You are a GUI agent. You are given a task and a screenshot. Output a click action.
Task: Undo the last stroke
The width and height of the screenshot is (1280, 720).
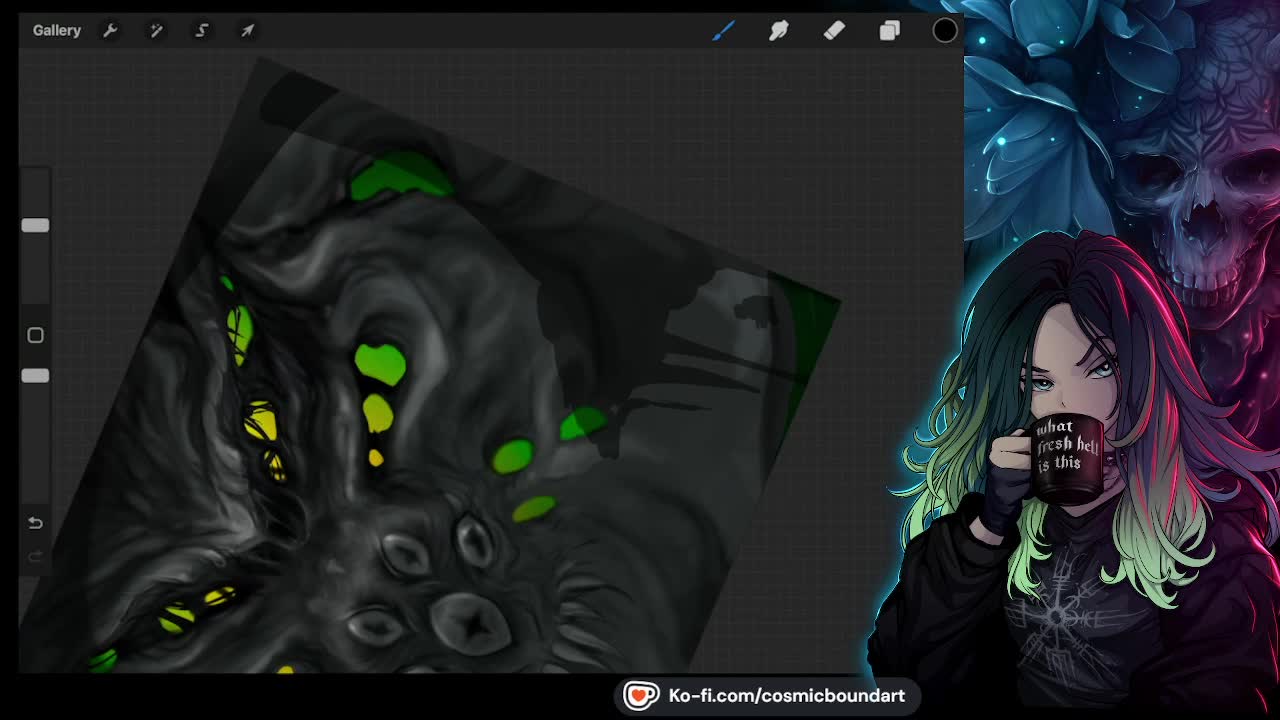35,523
